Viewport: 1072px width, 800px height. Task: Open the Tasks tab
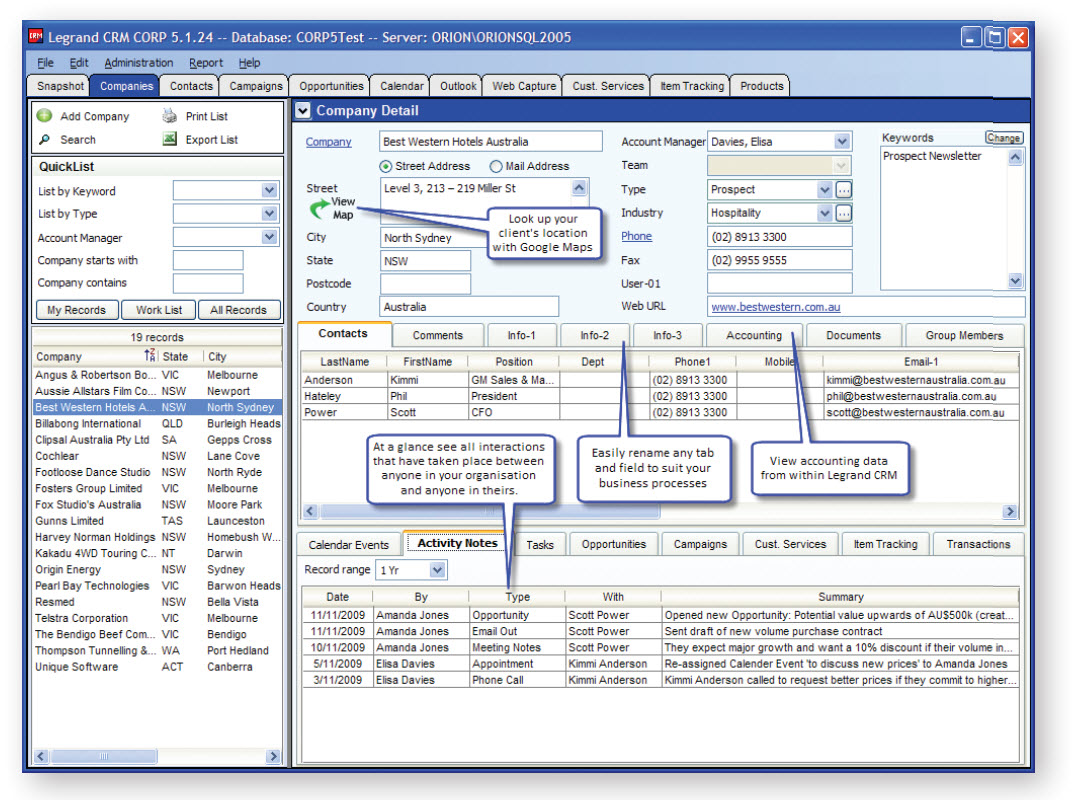click(x=539, y=544)
